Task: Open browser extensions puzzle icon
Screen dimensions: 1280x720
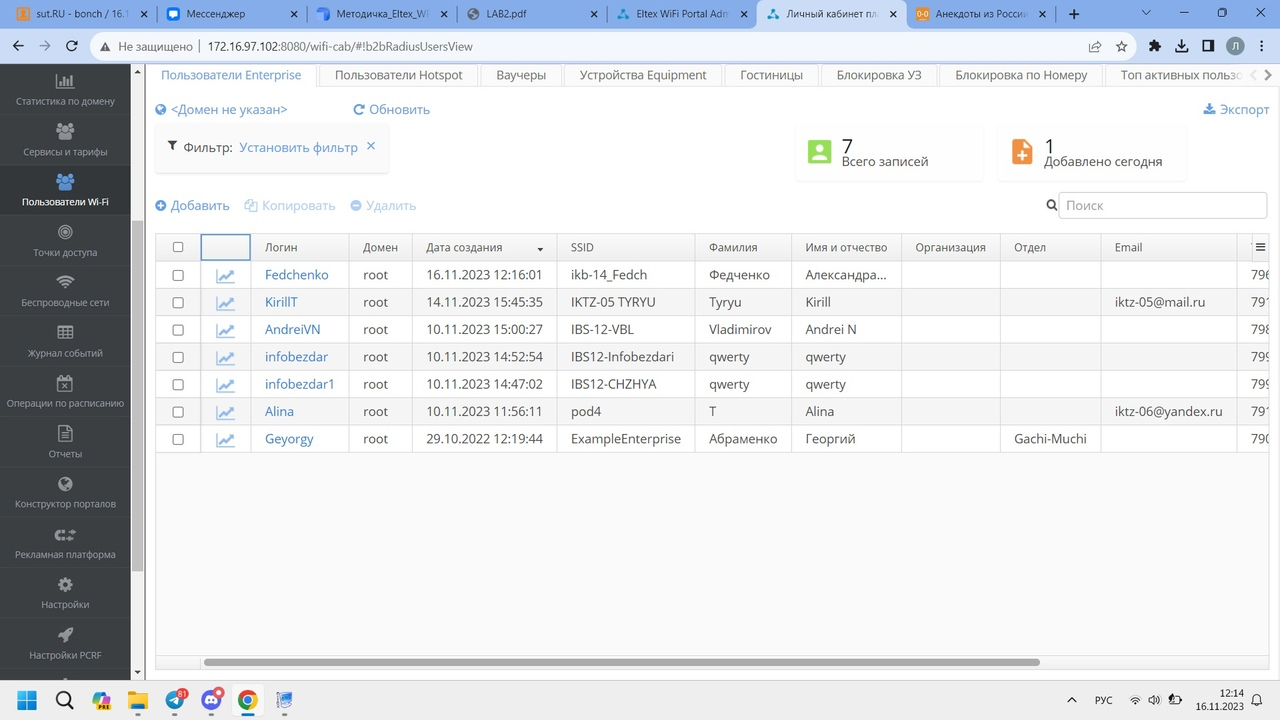Action: [x=1155, y=46]
